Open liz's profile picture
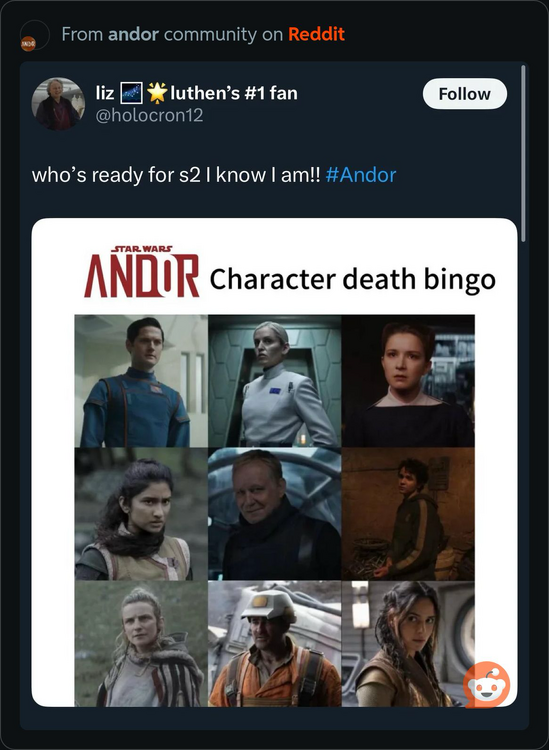 tap(58, 104)
